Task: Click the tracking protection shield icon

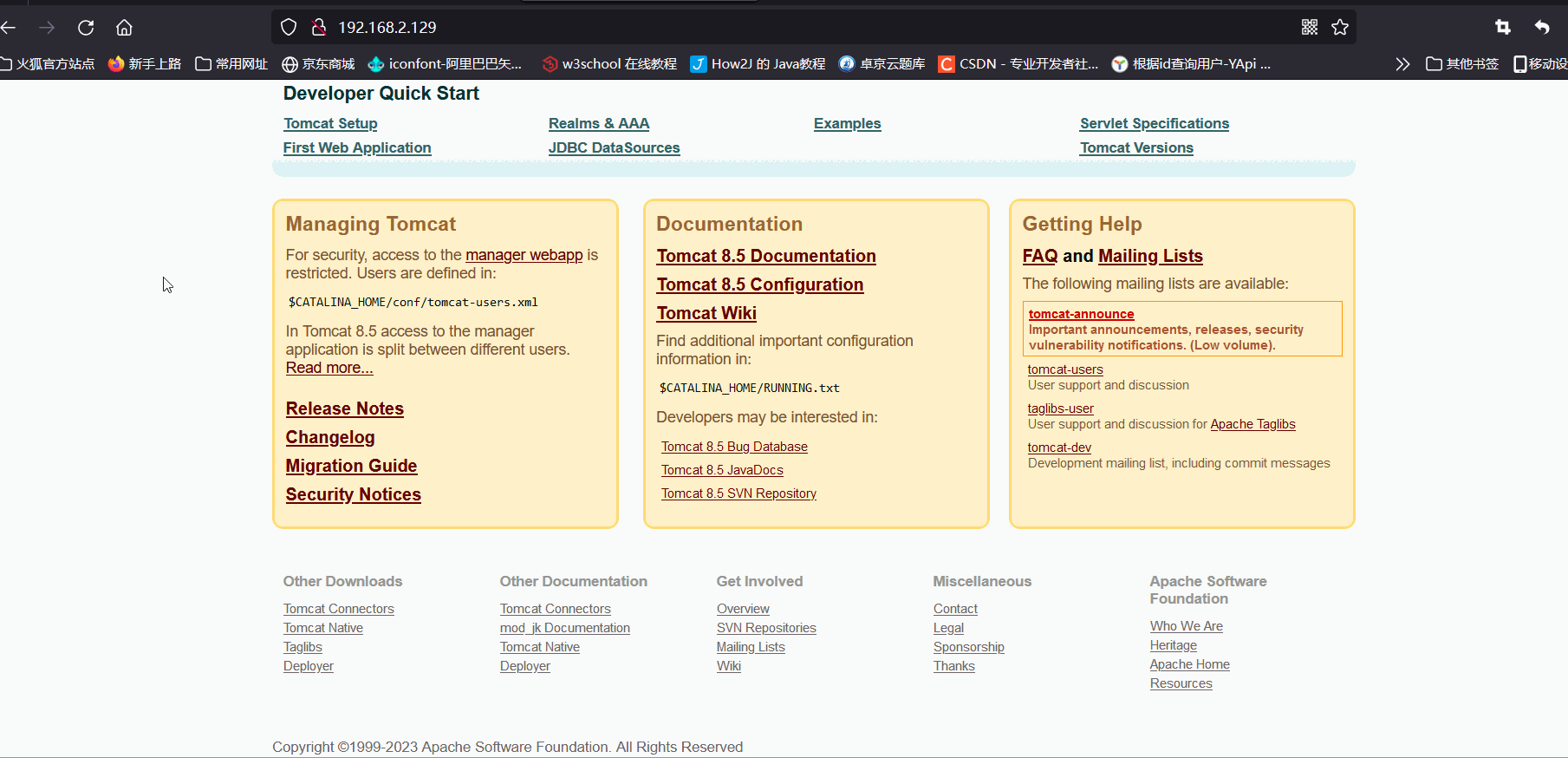Action: pos(289,28)
